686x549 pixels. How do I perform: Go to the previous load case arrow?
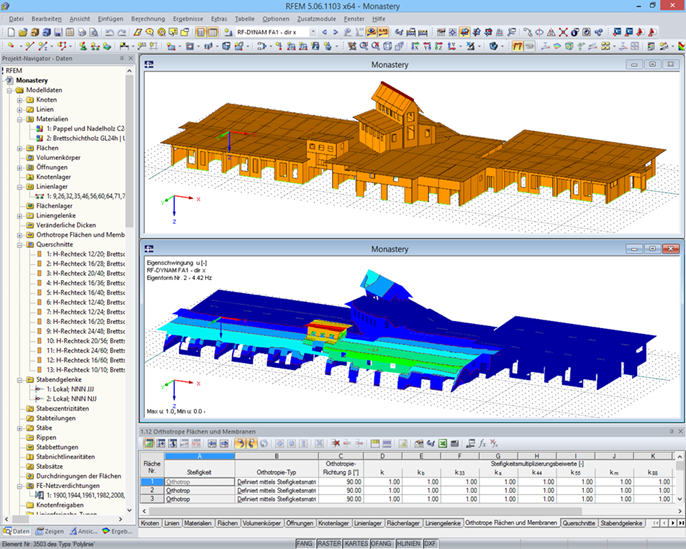324,32
